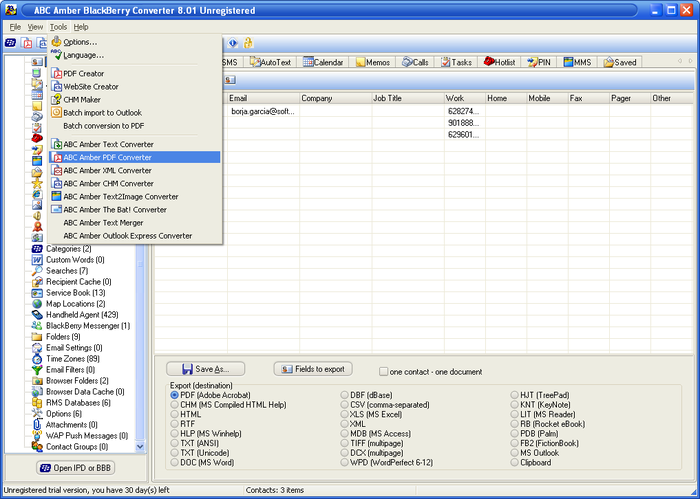
Task: Switch to the Calendar tab
Action: [323, 62]
